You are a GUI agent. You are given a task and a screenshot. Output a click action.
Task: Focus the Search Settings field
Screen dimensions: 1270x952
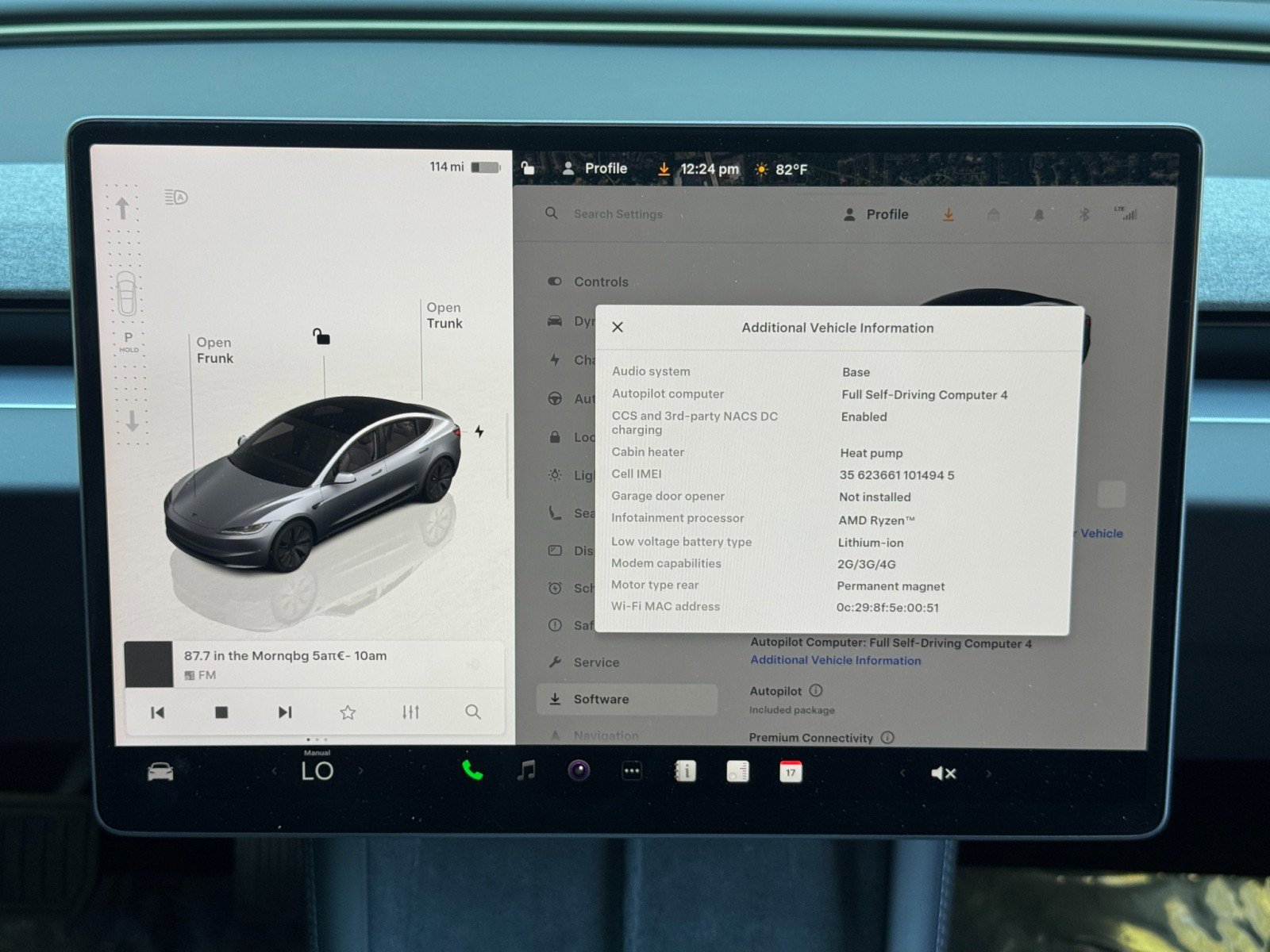click(x=618, y=213)
